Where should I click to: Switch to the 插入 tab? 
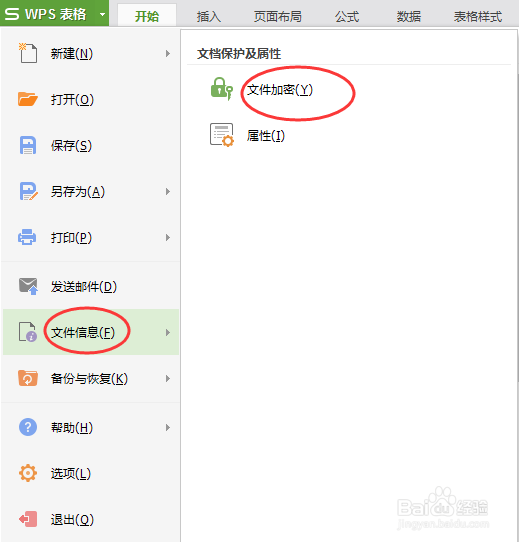(x=208, y=16)
